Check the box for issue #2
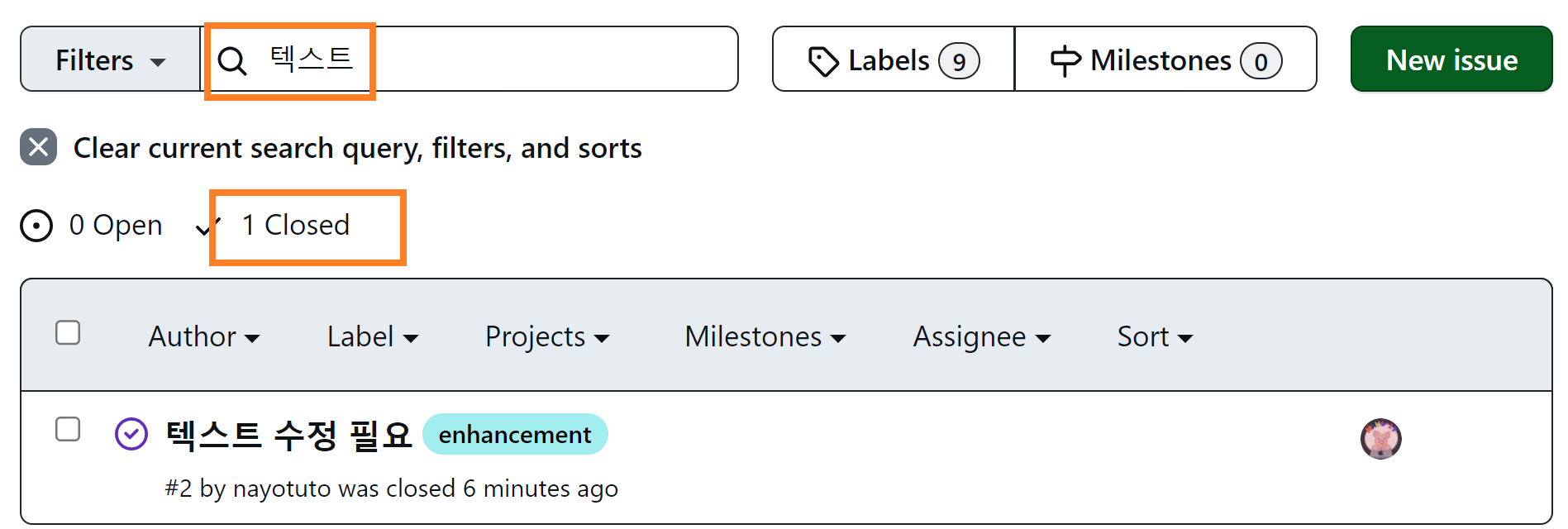The height and width of the screenshot is (529, 1568). pos(68,429)
